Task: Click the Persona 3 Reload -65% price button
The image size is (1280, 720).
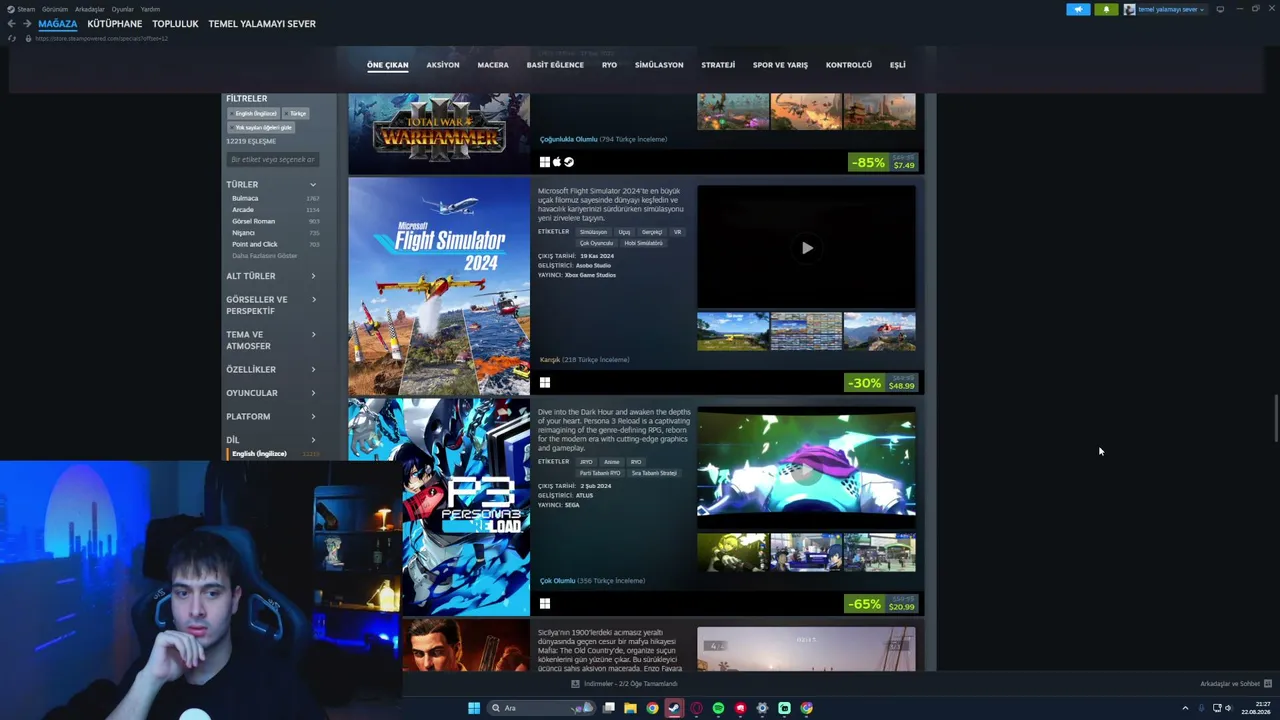Action: [x=881, y=604]
